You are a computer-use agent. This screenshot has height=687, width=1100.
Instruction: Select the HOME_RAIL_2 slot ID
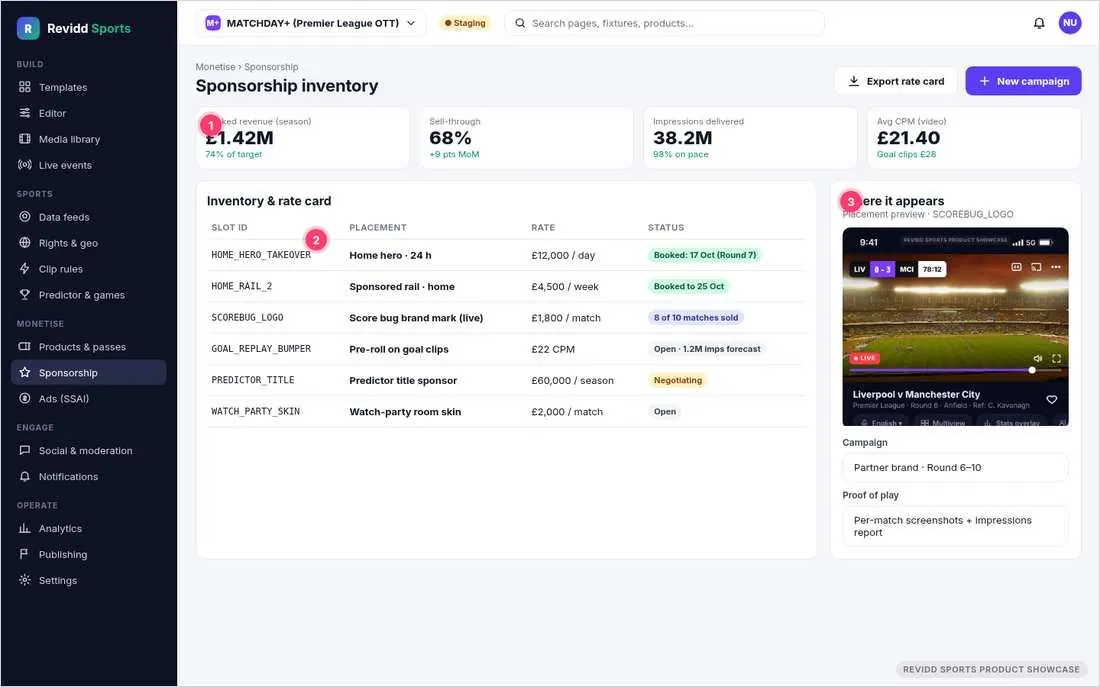point(241,286)
